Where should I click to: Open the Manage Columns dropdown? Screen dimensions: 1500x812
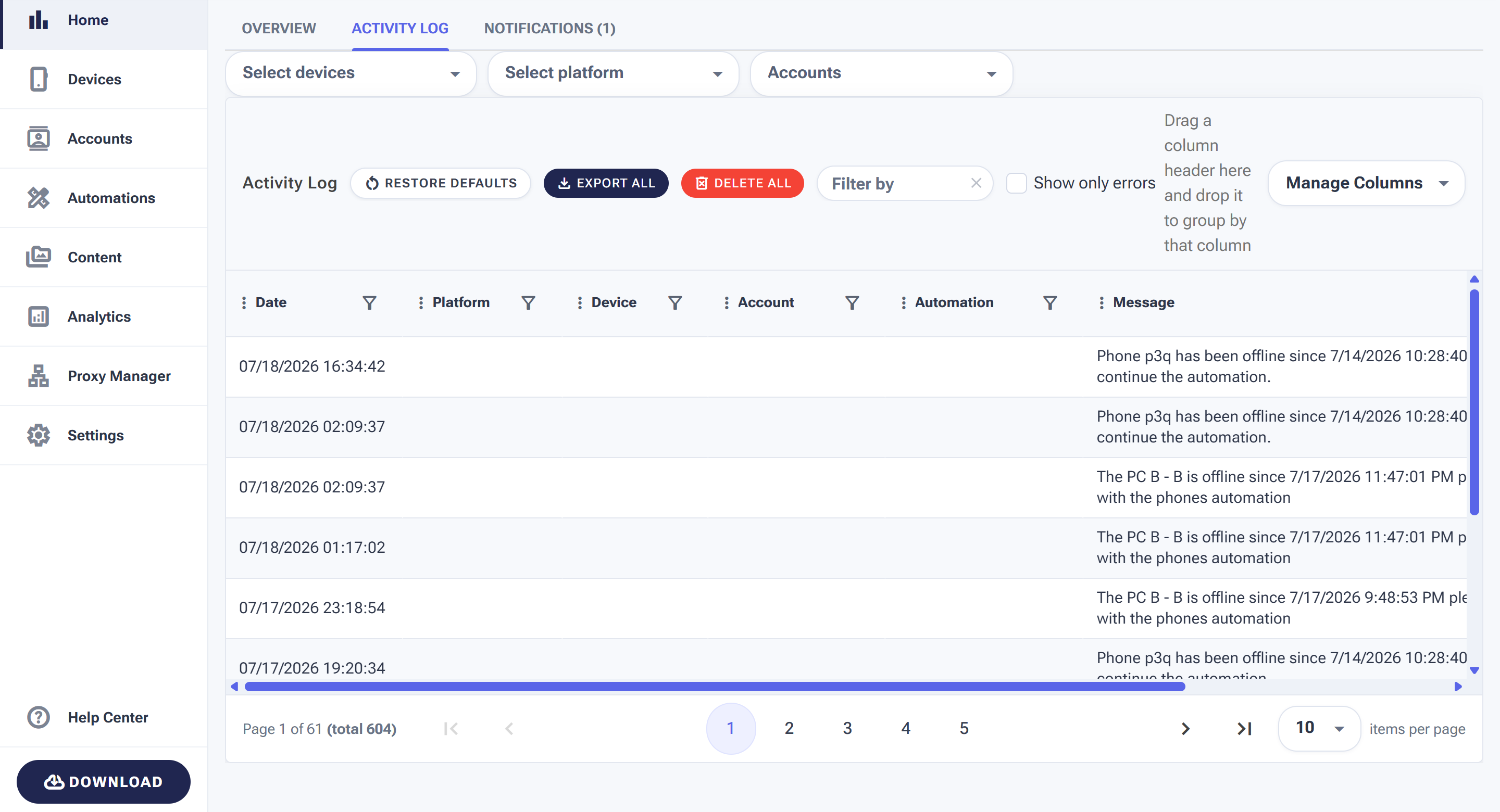click(1366, 183)
